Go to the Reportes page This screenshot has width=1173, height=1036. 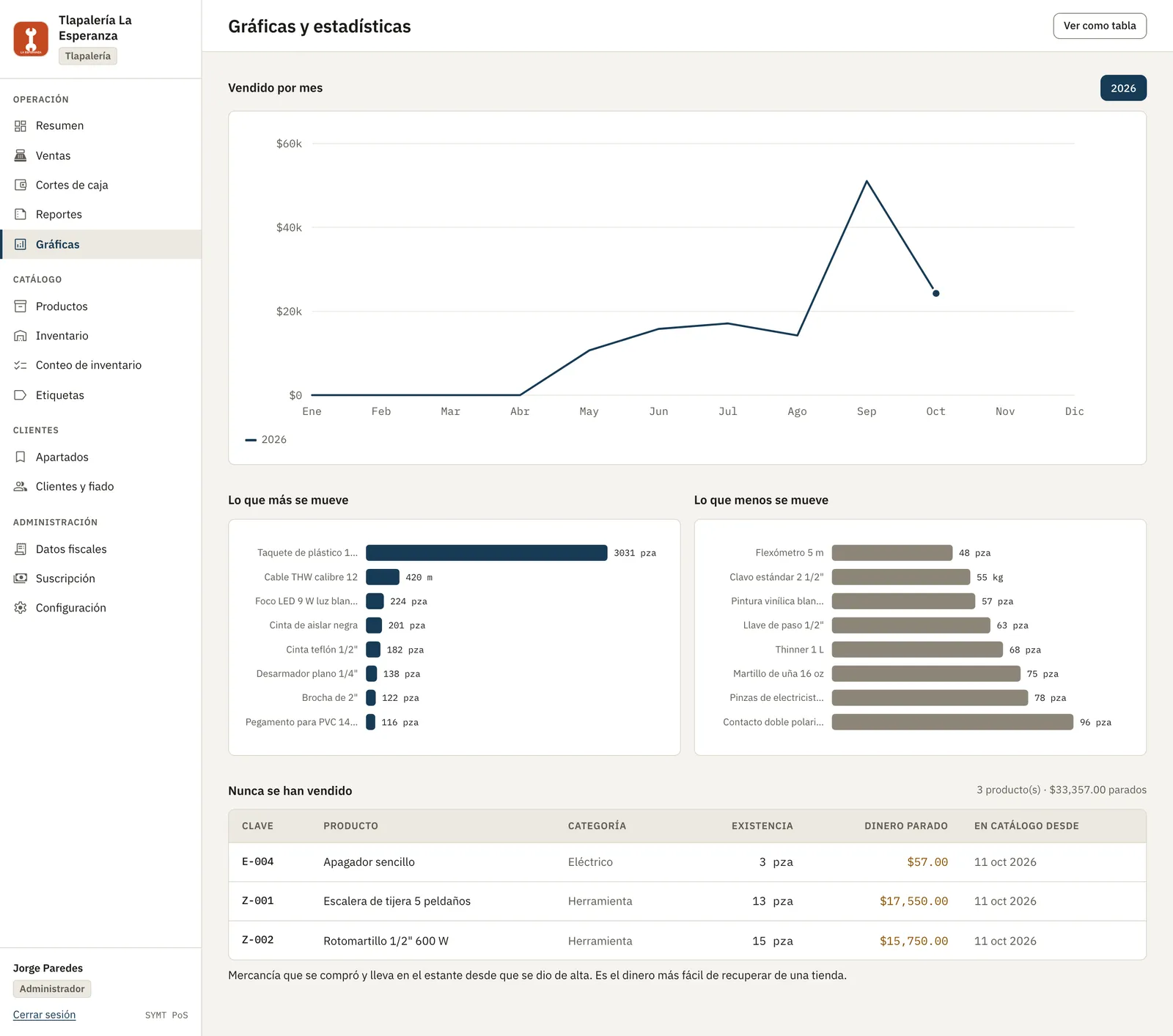pos(100,214)
